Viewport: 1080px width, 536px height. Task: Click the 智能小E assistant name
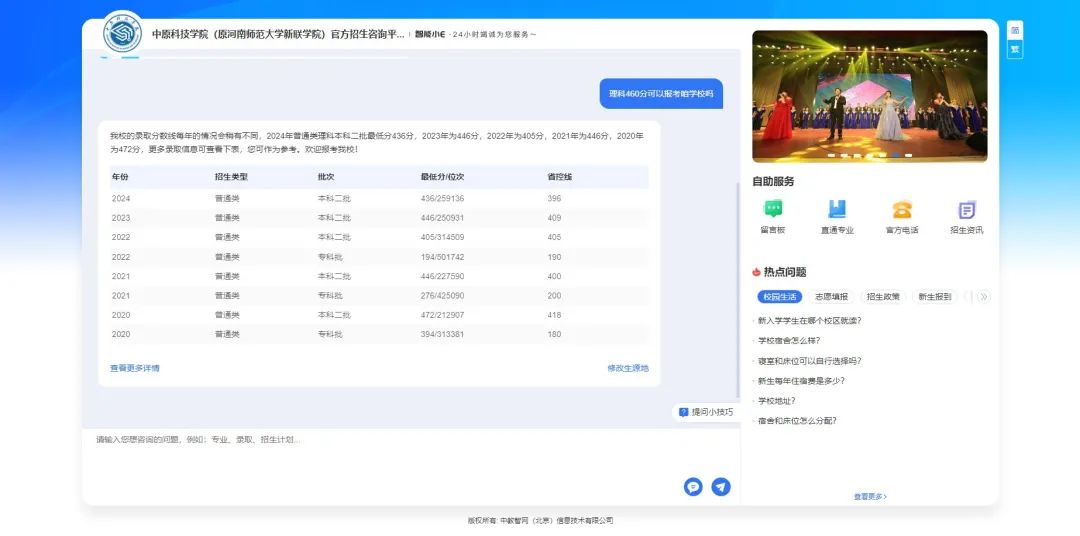[430, 34]
